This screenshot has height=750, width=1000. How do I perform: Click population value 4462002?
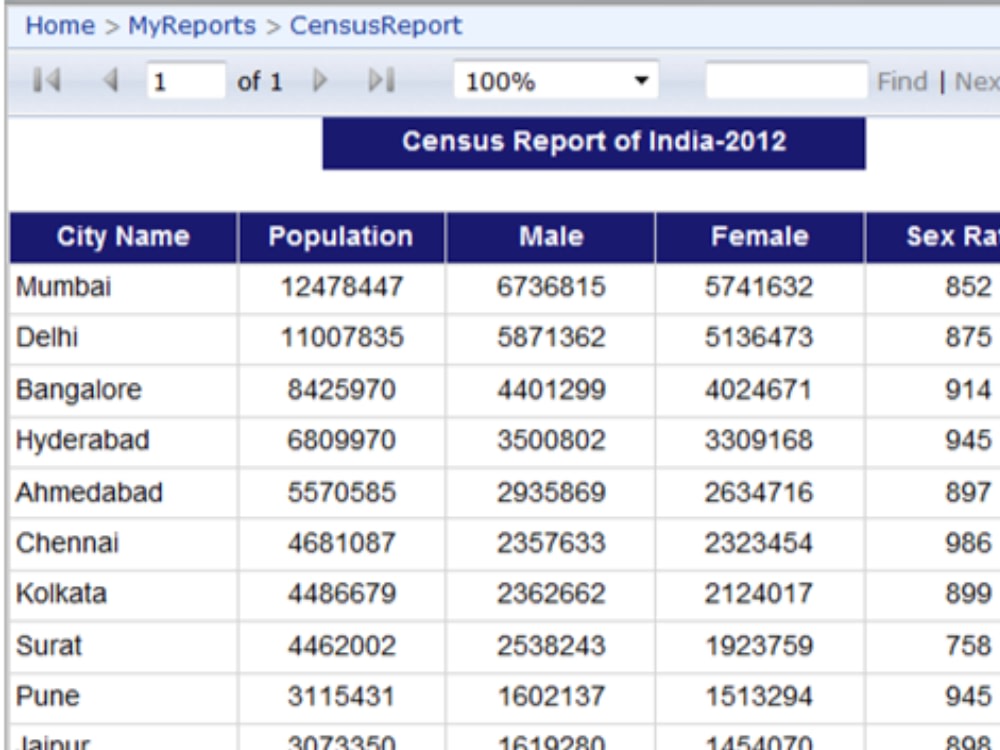341,646
